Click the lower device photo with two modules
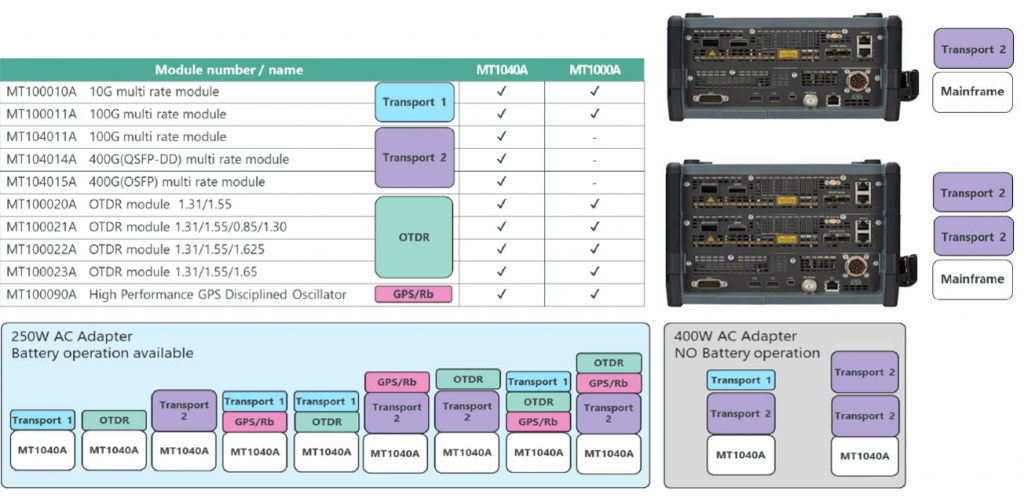1024x498 pixels. pos(792,234)
